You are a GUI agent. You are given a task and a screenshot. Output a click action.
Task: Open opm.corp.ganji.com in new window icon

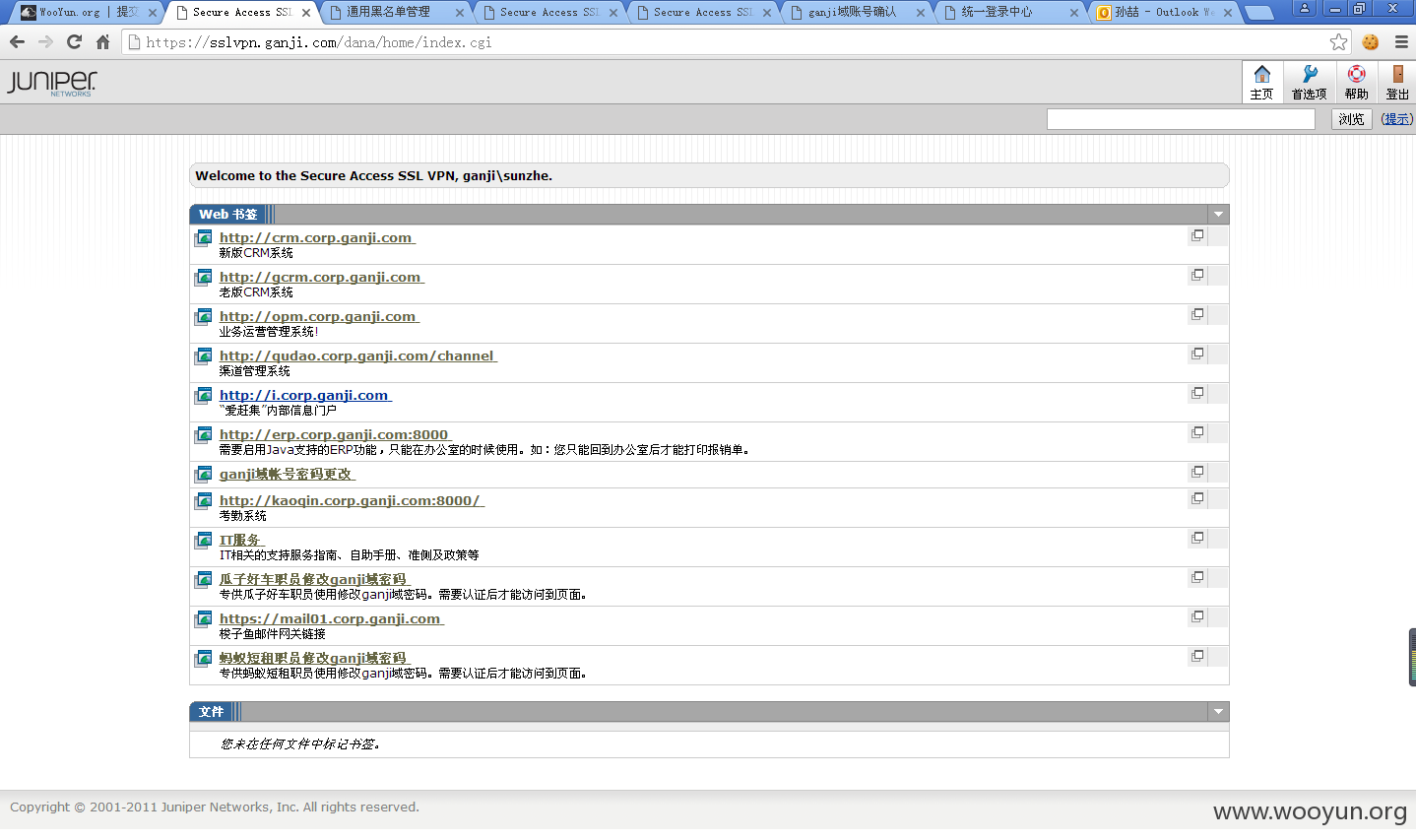(1197, 314)
